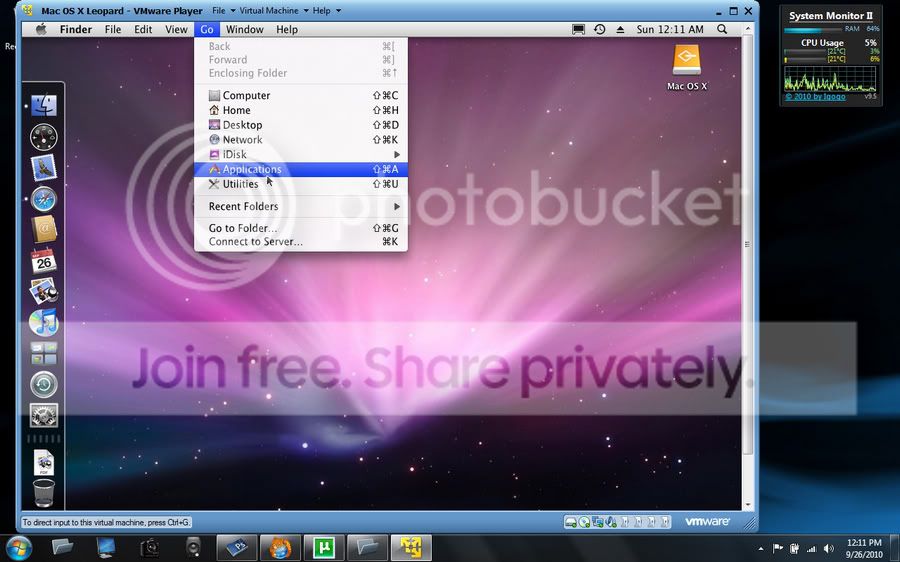
Task: Open the View menu
Action: point(176,29)
